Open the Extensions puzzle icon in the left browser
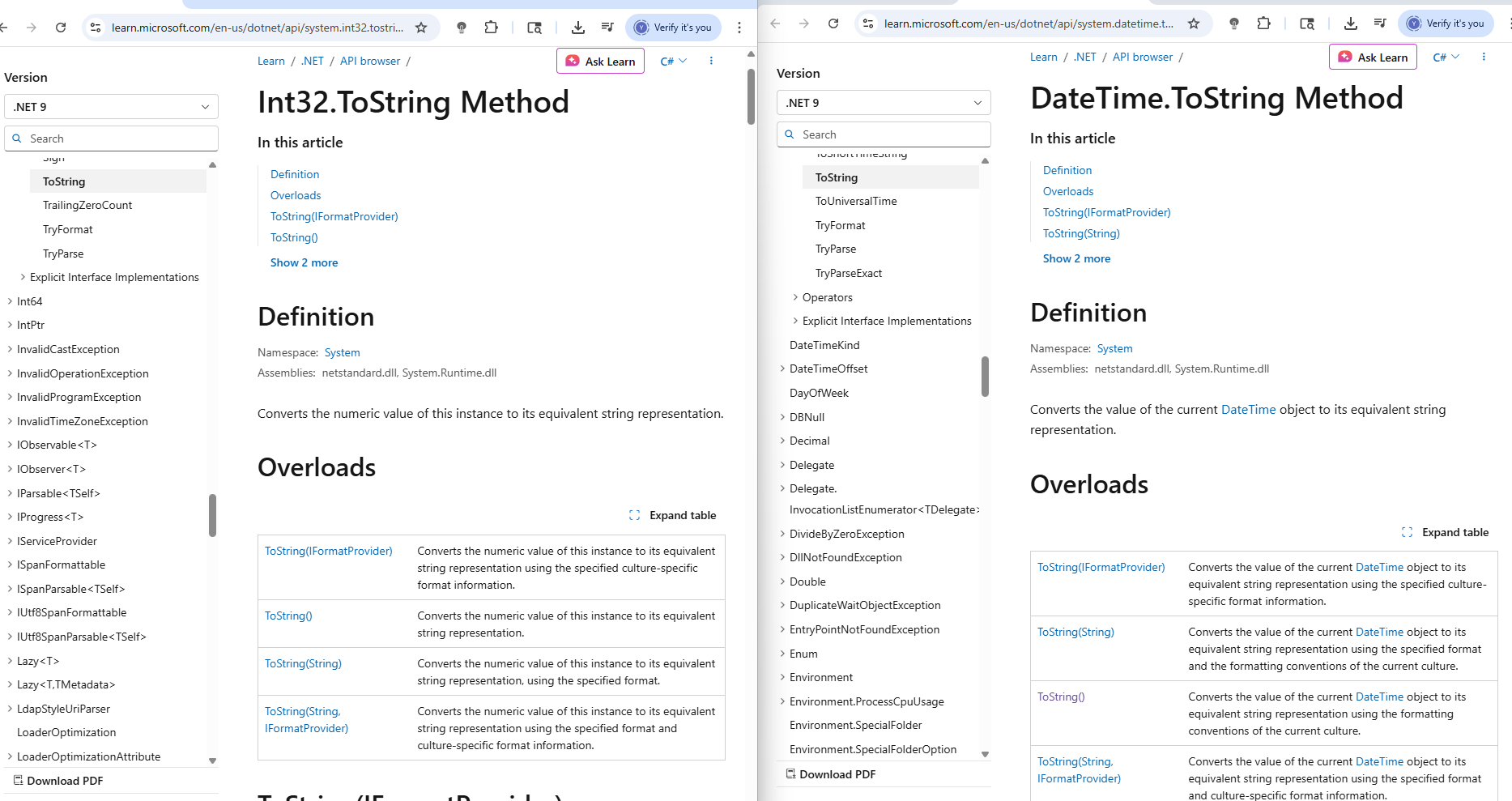This screenshot has width=1512, height=801. [491, 28]
